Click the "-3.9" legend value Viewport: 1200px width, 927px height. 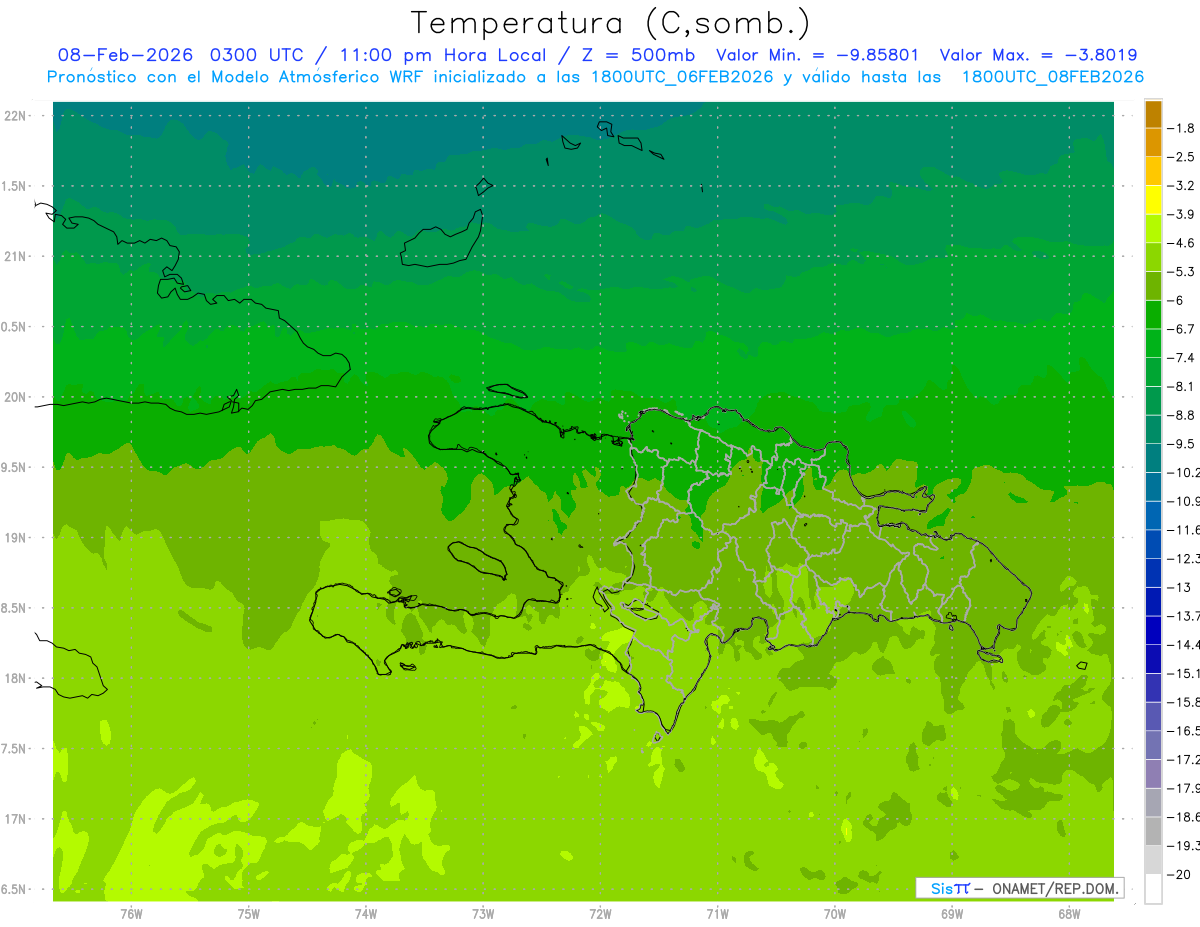pyautogui.click(x=1181, y=214)
